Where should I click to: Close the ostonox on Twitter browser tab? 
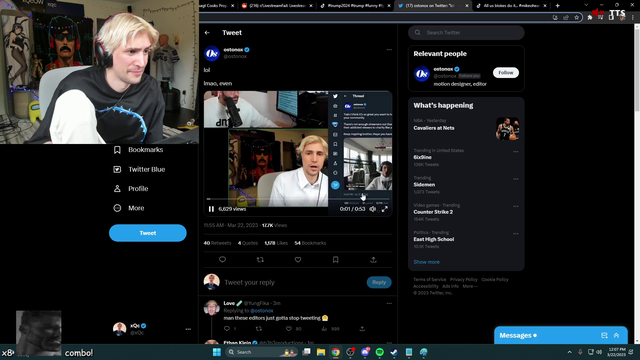pyautogui.click(x=467, y=6)
